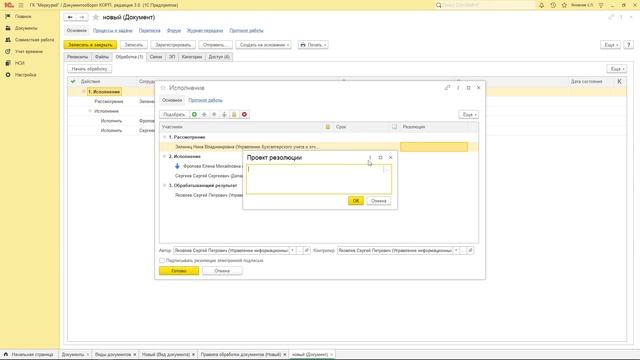Collapse the 1. Рассмотрение group
Screen dimensions: 640x360
165,137
